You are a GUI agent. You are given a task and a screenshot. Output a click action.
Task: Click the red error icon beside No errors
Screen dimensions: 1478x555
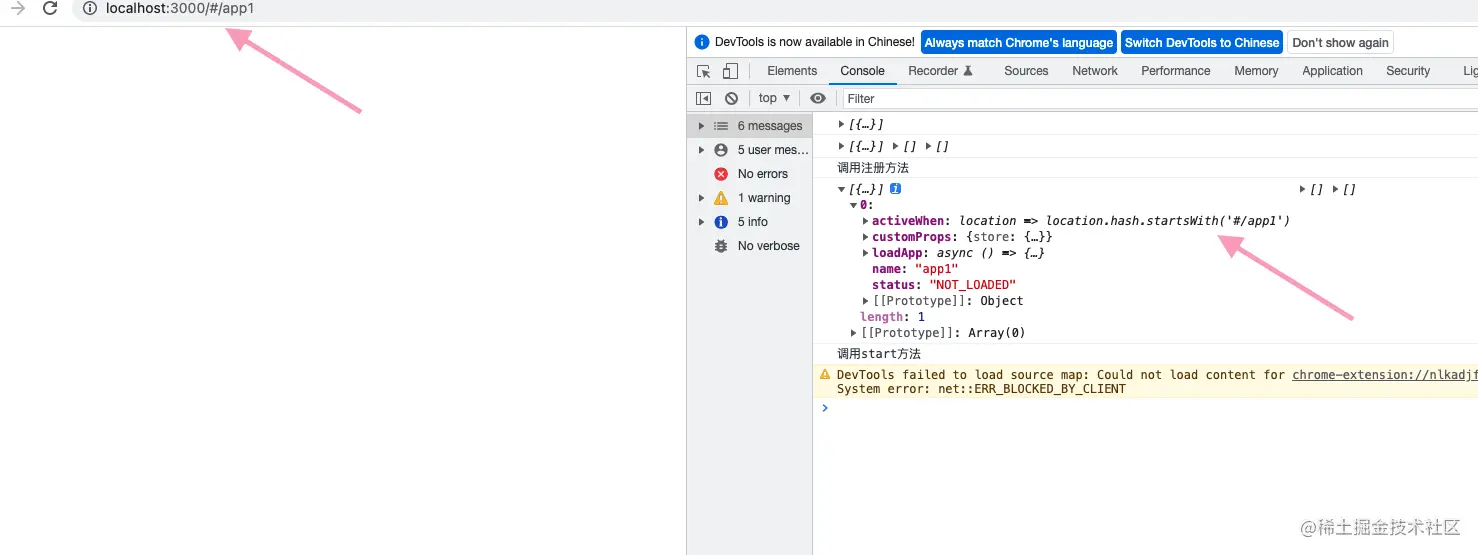(x=721, y=174)
